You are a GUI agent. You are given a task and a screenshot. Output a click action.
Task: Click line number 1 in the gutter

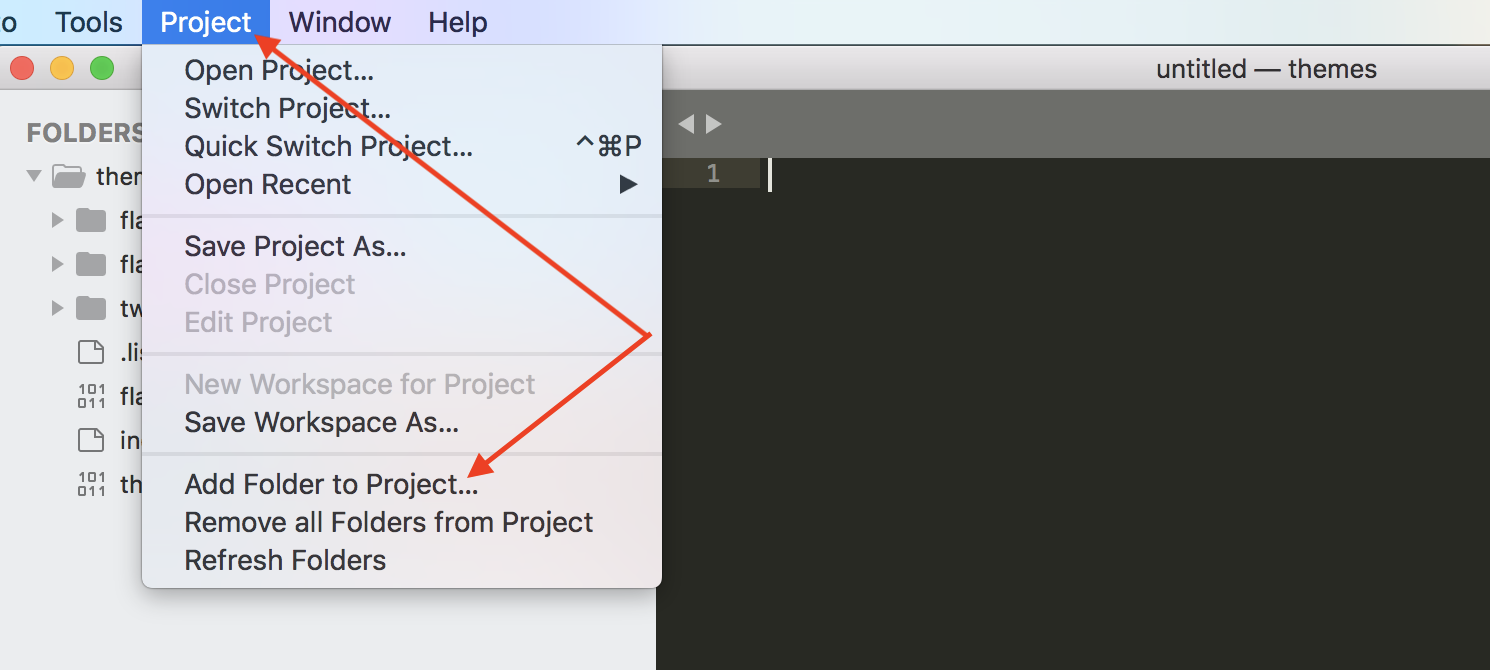(713, 174)
